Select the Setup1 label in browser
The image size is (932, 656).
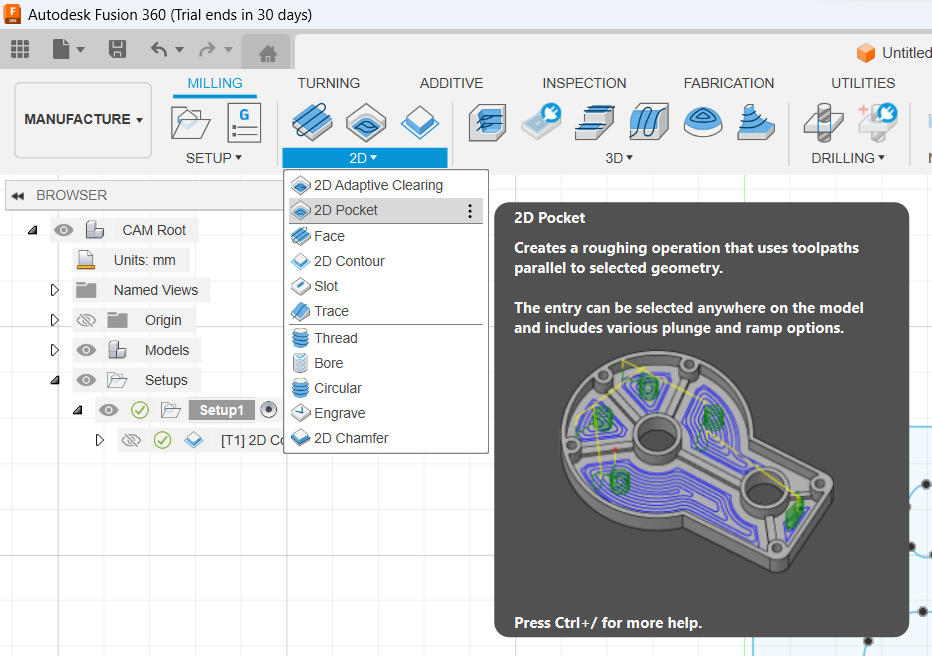pos(221,410)
